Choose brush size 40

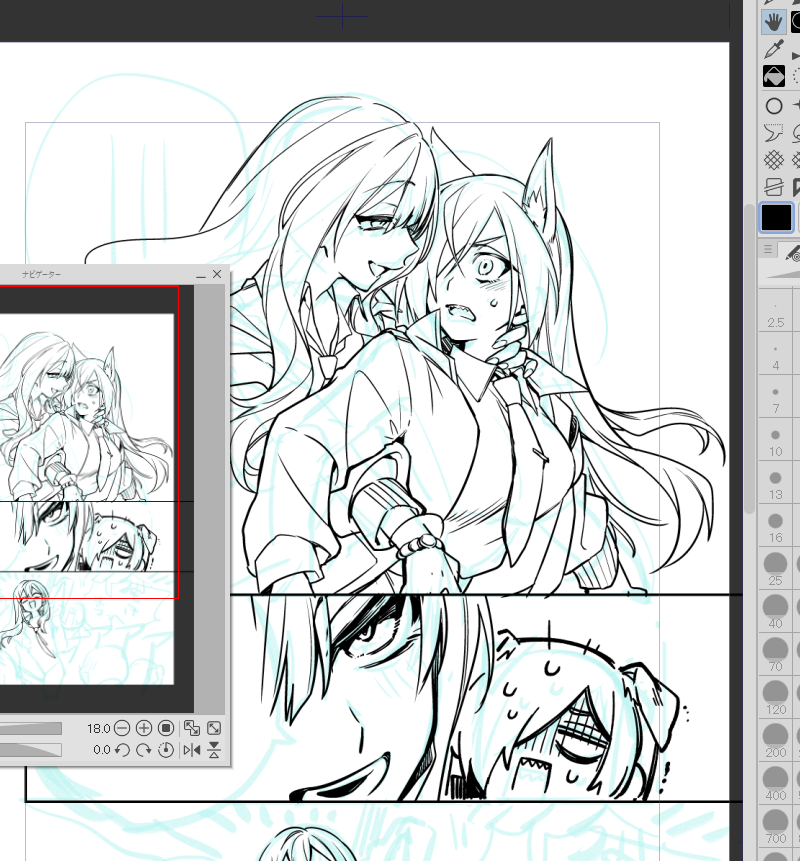tap(775, 613)
